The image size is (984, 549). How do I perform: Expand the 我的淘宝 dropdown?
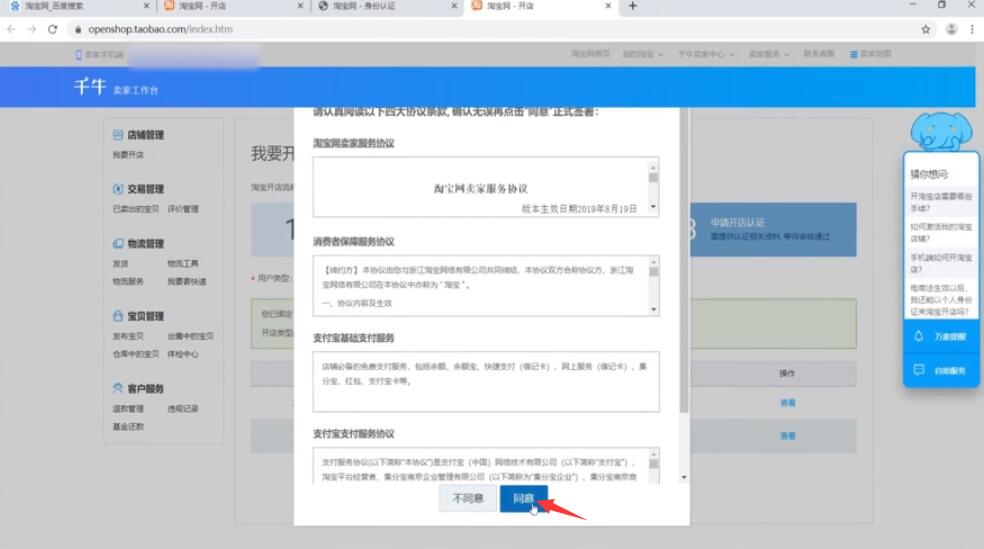pos(642,54)
